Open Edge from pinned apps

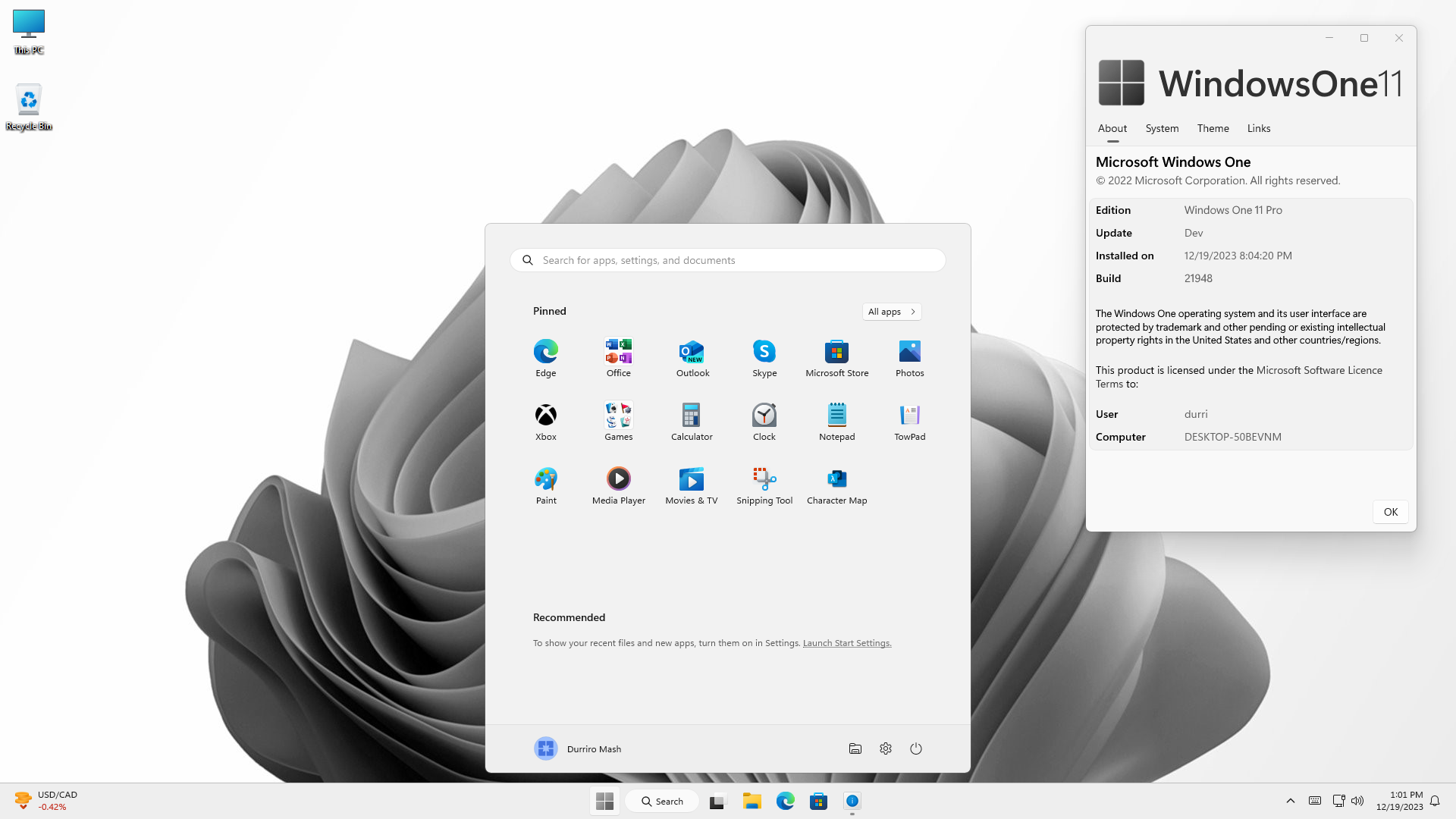[546, 358]
